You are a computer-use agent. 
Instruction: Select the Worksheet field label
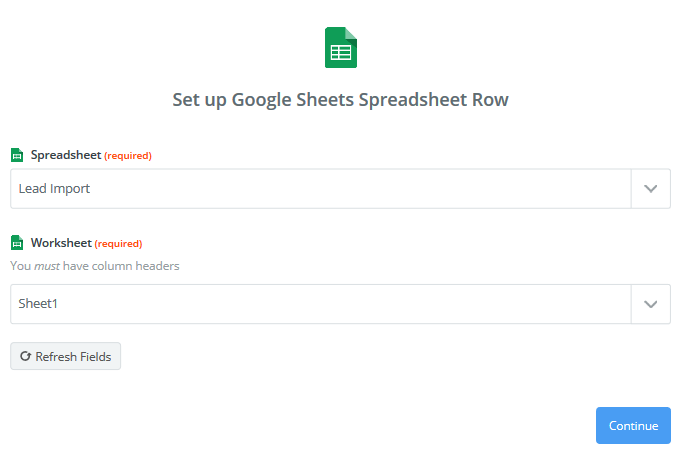tap(61, 243)
